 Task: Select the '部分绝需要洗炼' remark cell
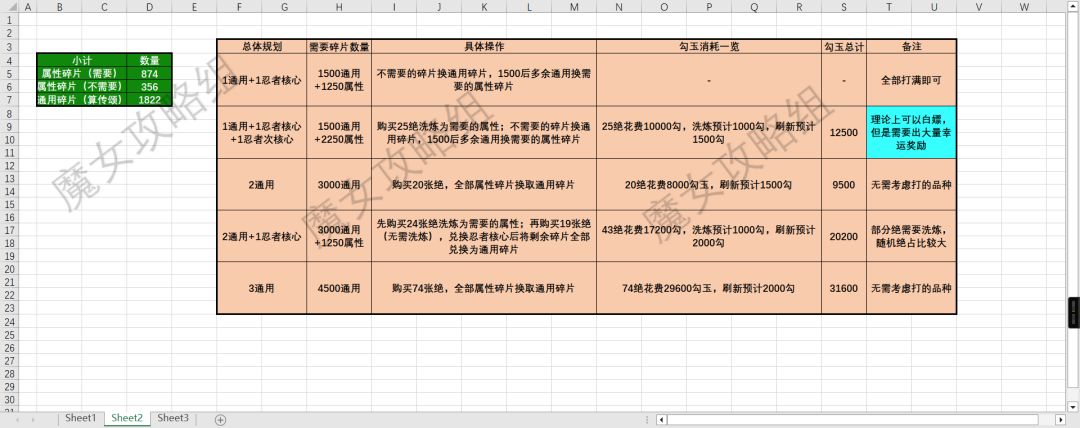911,236
